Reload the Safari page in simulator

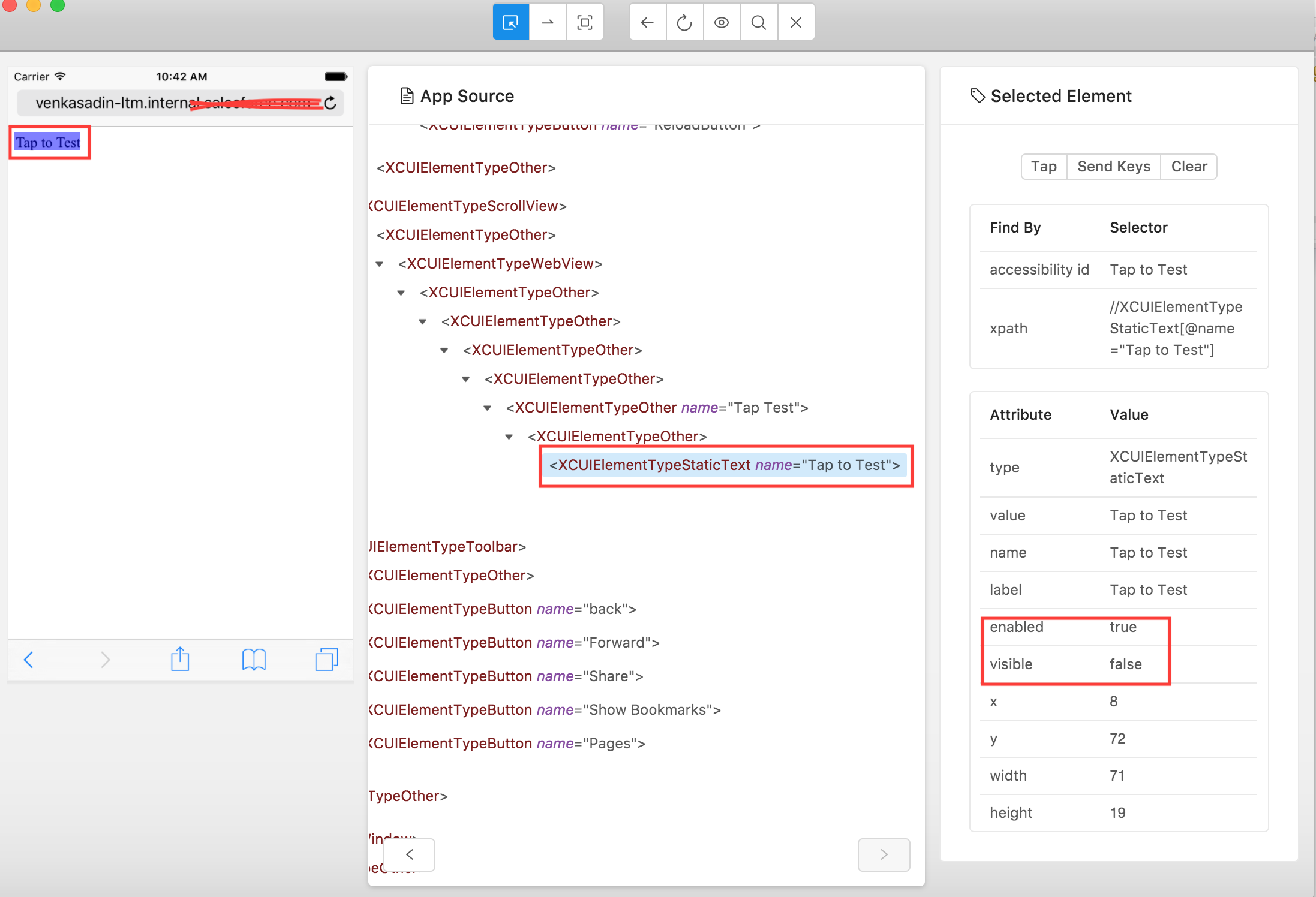click(x=330, y=103)
